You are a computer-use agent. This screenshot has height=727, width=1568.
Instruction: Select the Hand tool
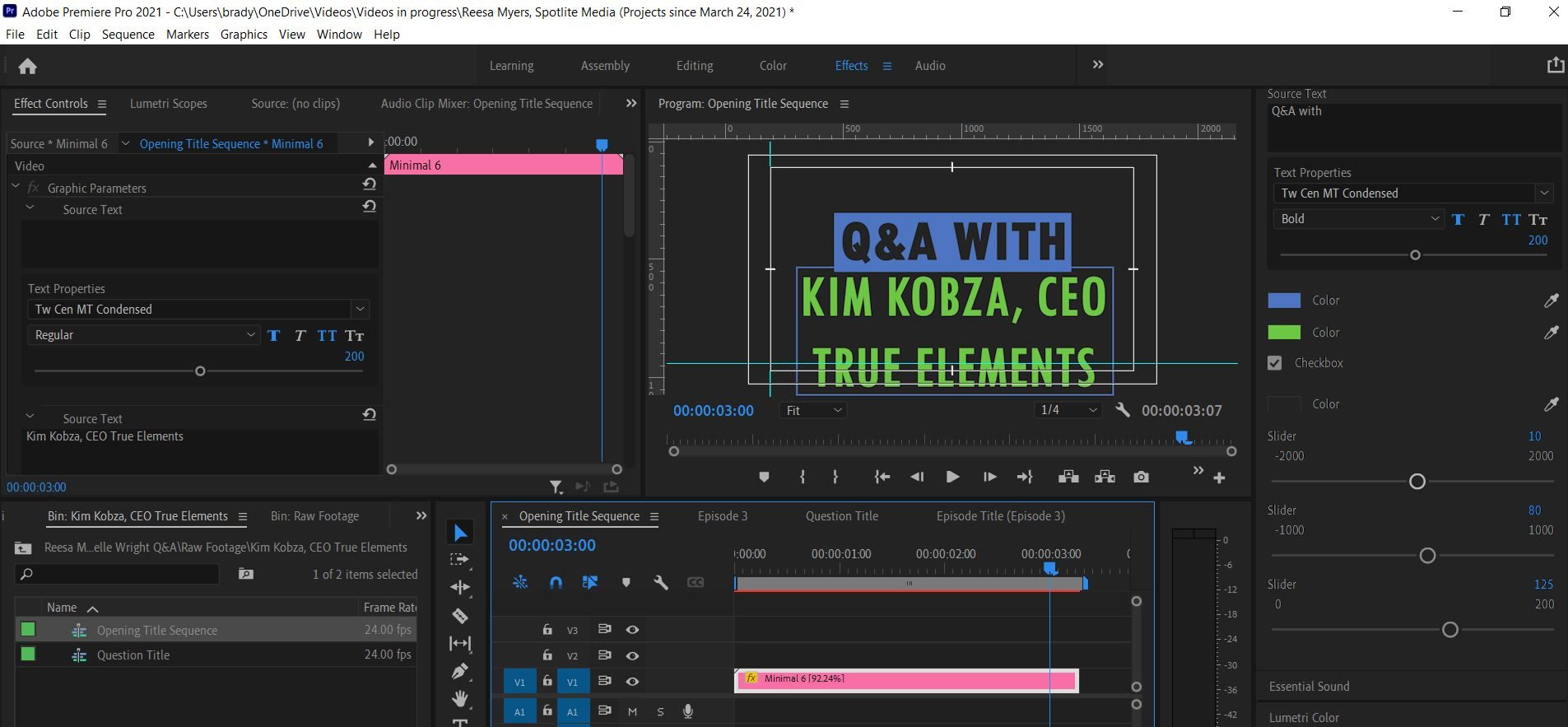coord(460,699)
